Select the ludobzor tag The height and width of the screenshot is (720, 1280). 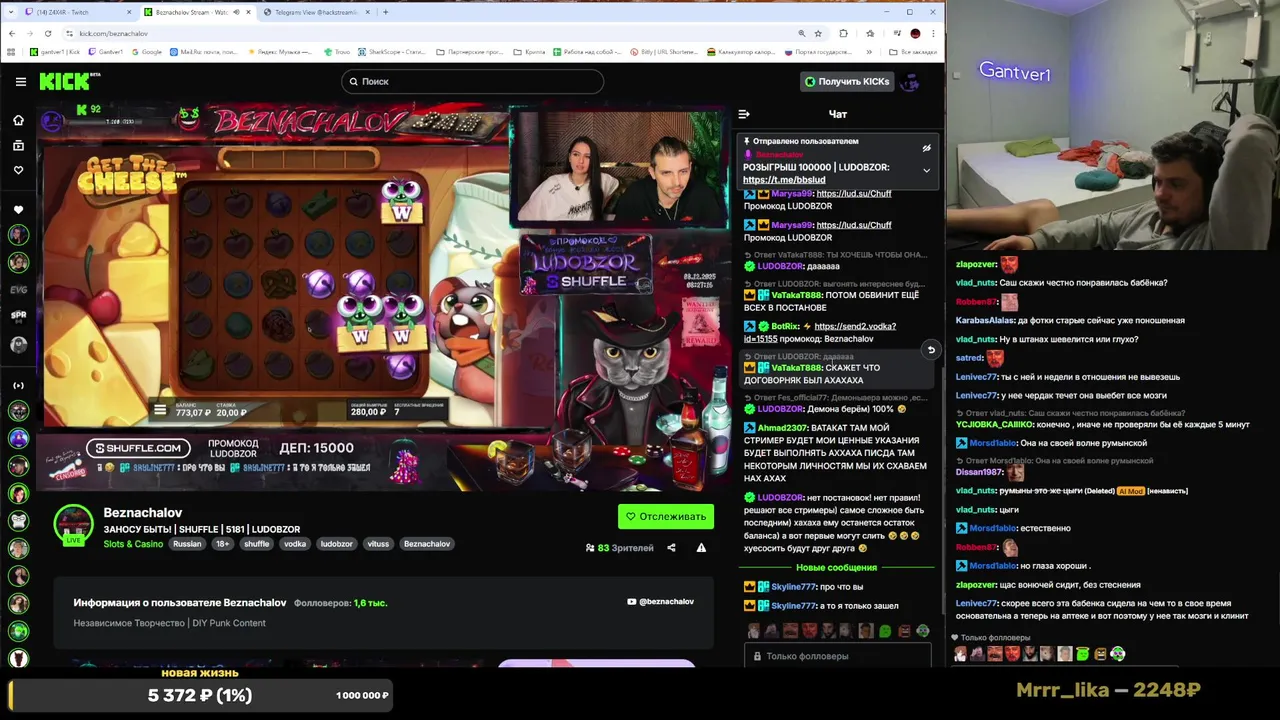tap(336, 544)
